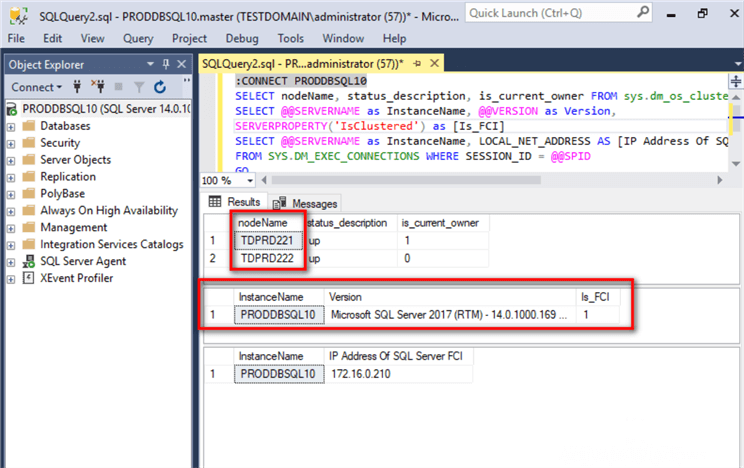This screenshot has width=744, height=468.
Task: Click the XEvent Profiler icon
Action: pos(27,278)
